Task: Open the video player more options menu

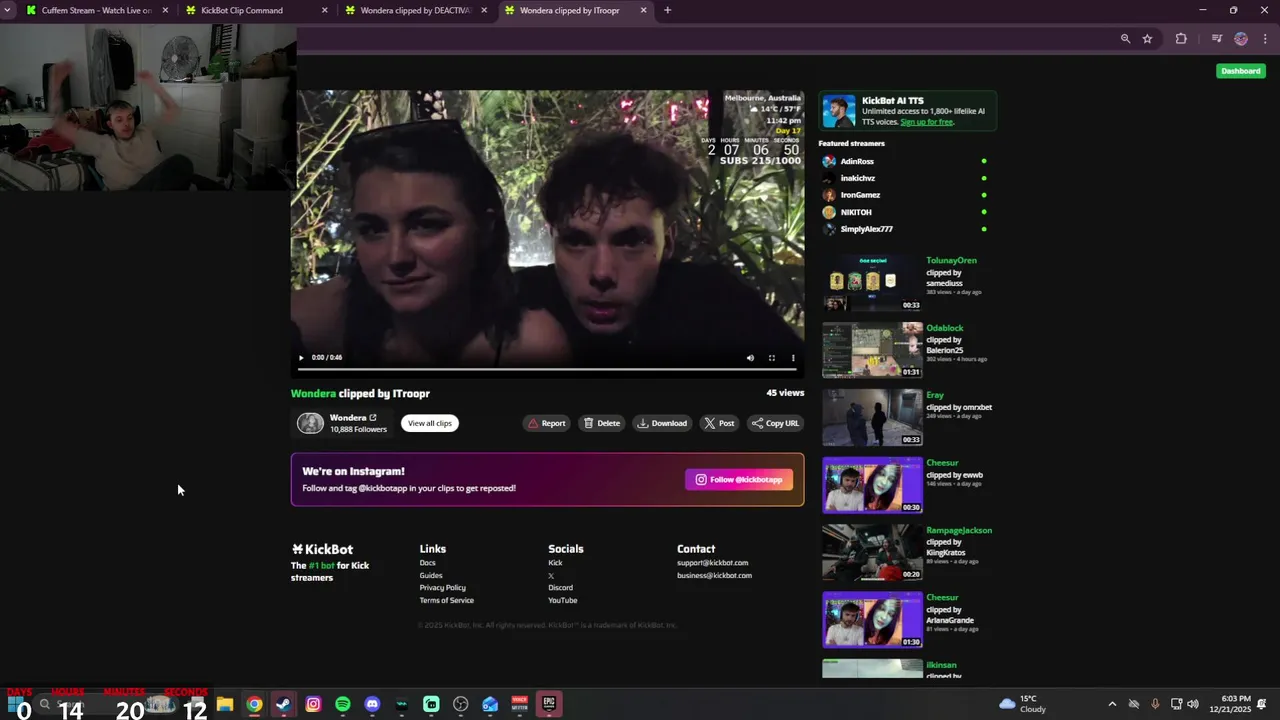Action: pyautogui.click(x=793, y=357)
